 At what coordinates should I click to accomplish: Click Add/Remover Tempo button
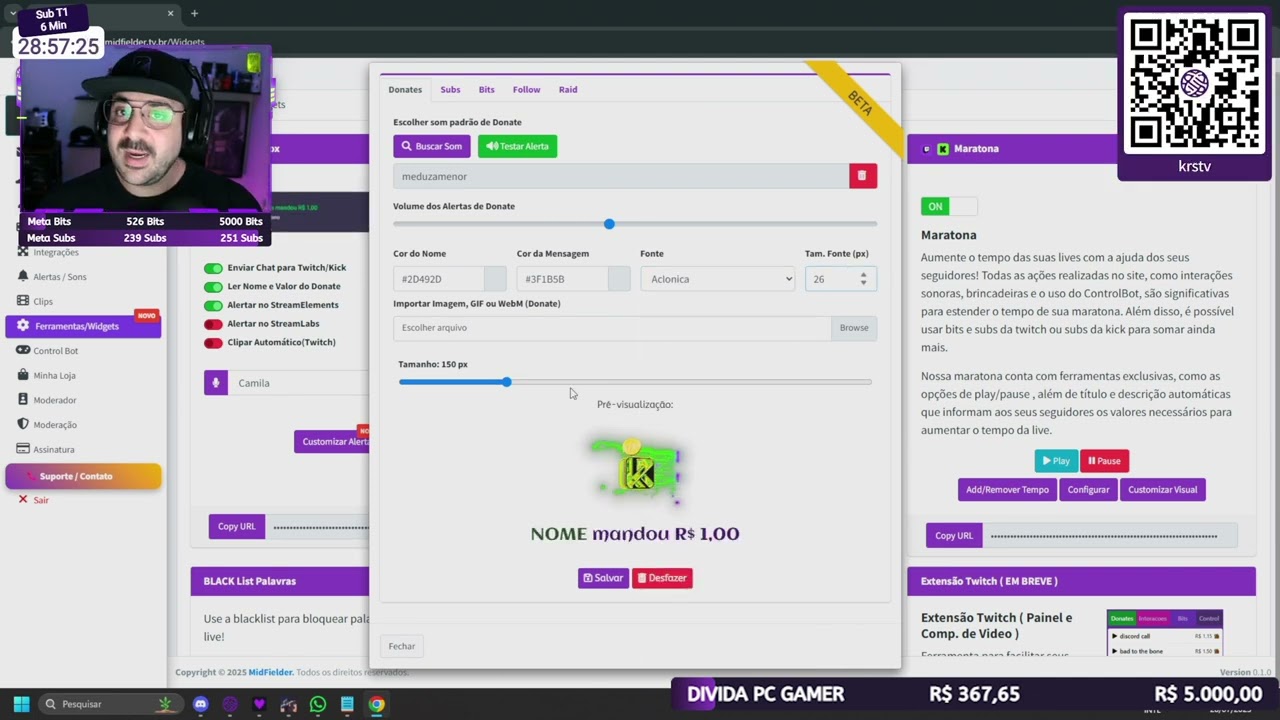(1007, 490)
